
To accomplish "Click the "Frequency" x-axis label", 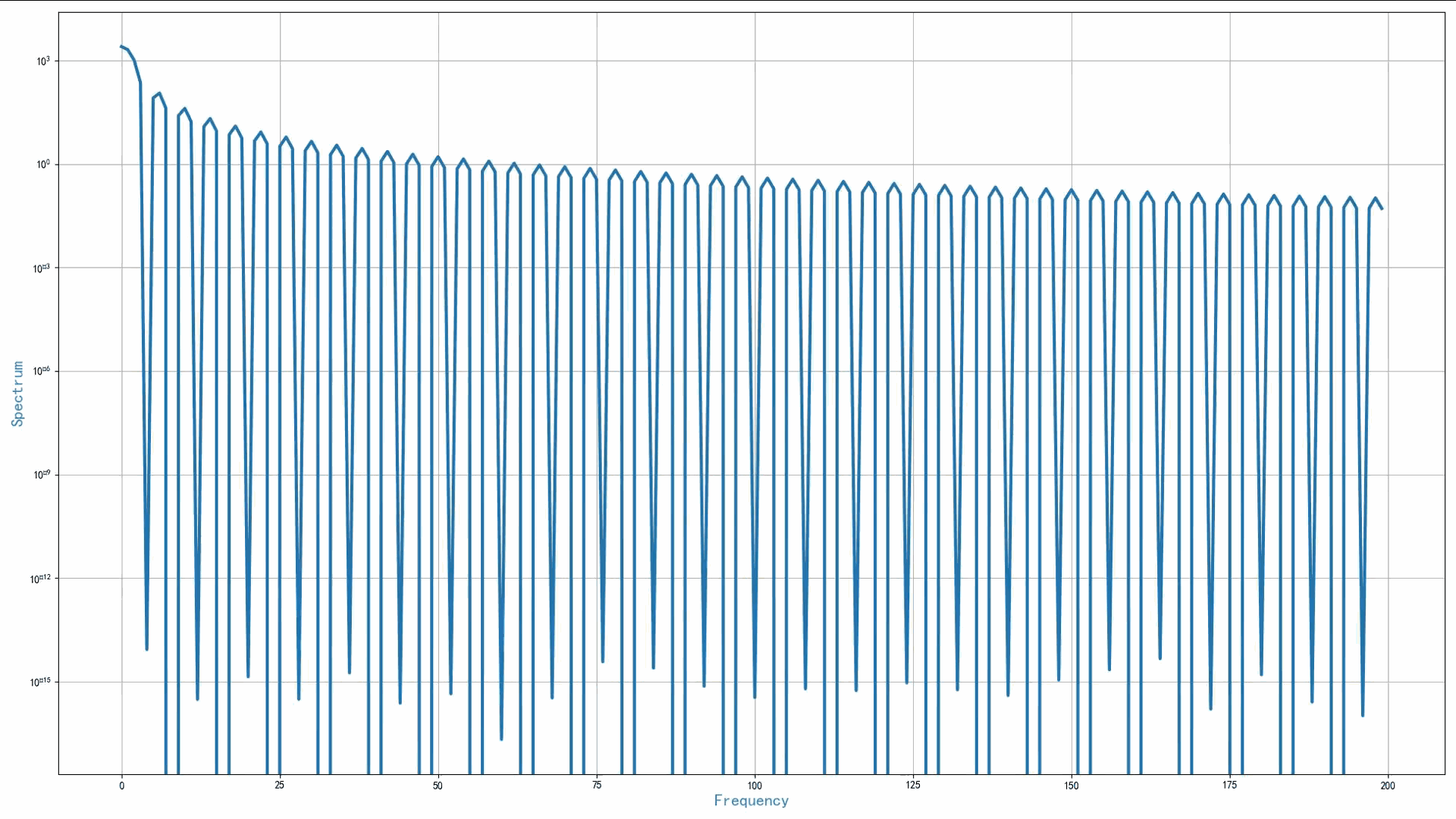I will tap(751, 801).
